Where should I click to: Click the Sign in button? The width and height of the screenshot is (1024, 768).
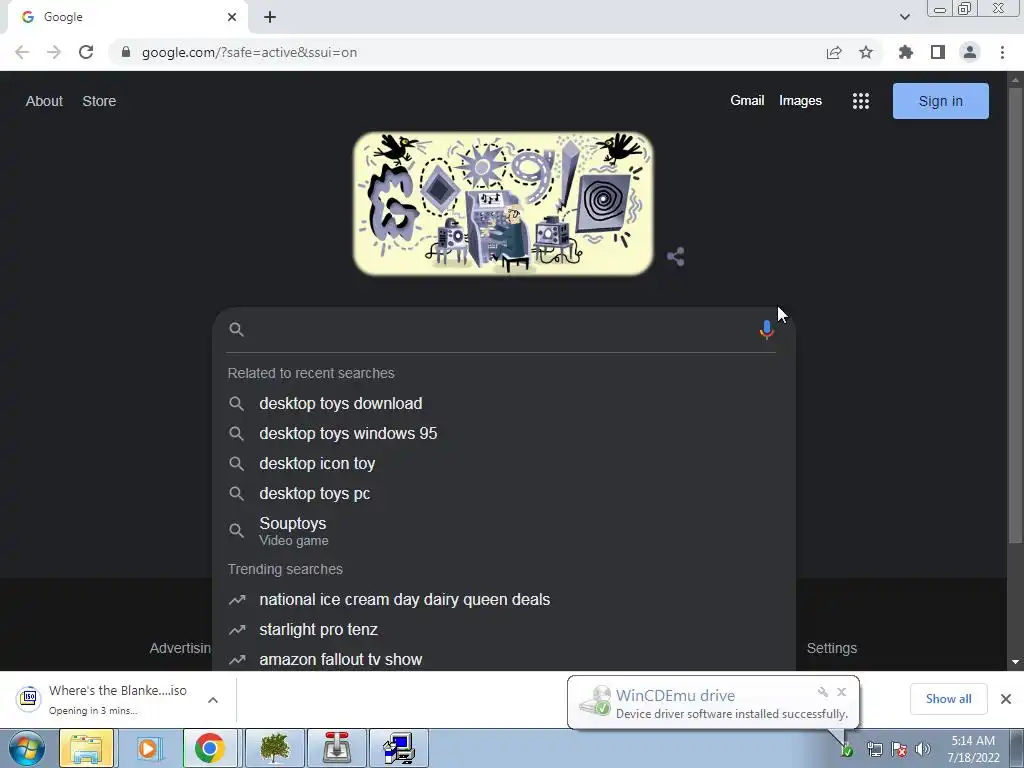(940, 101)
